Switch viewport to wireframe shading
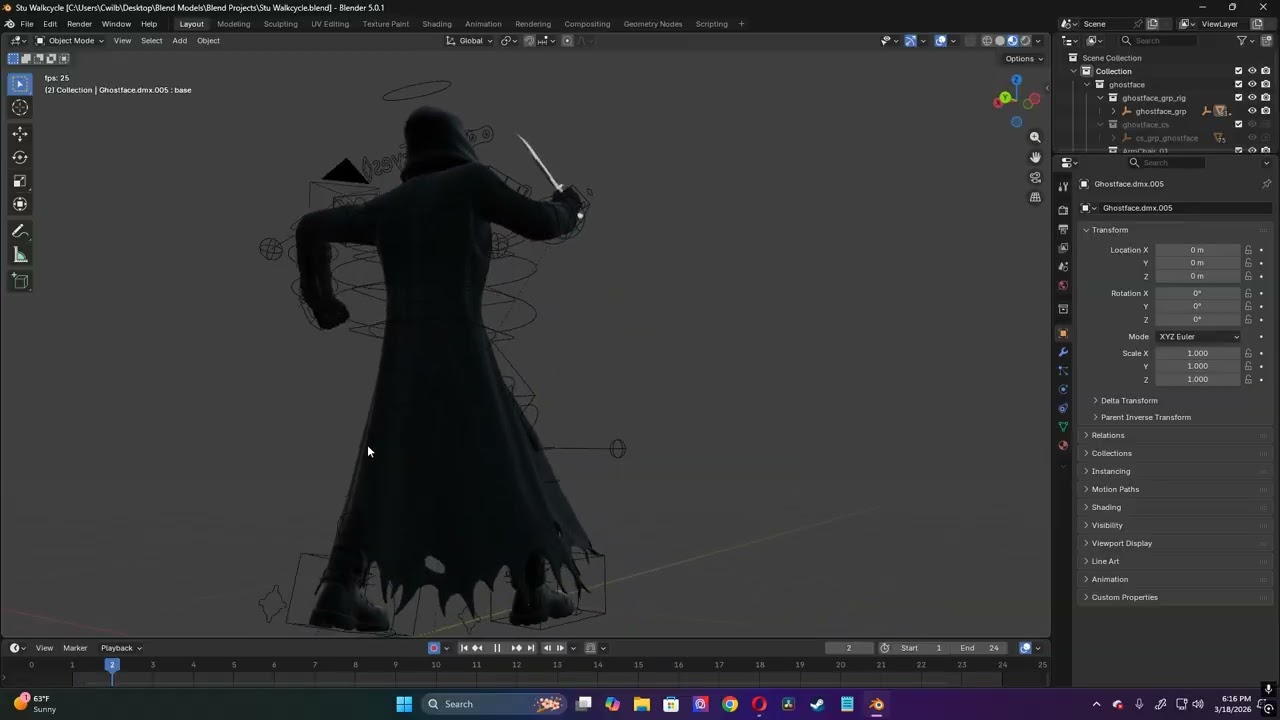The height and width of the screenshot is (720, 1280). click(987, 41)
